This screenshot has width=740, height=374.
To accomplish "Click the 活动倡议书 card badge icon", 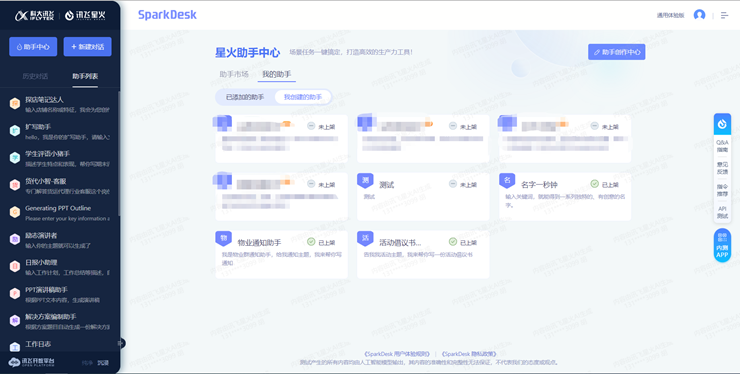I will [x=365, y=238].
